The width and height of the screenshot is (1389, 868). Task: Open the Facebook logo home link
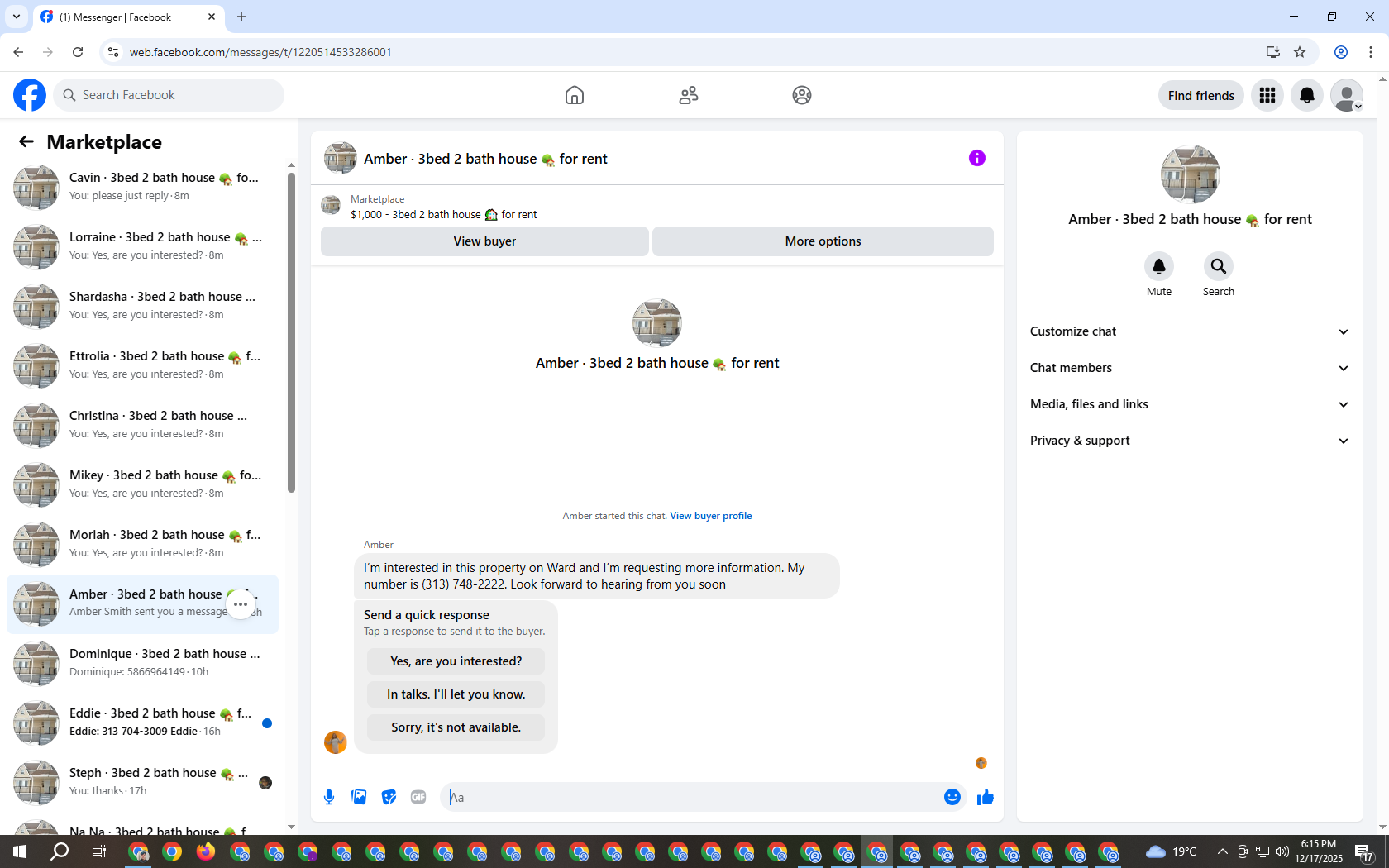click(30, 95)
